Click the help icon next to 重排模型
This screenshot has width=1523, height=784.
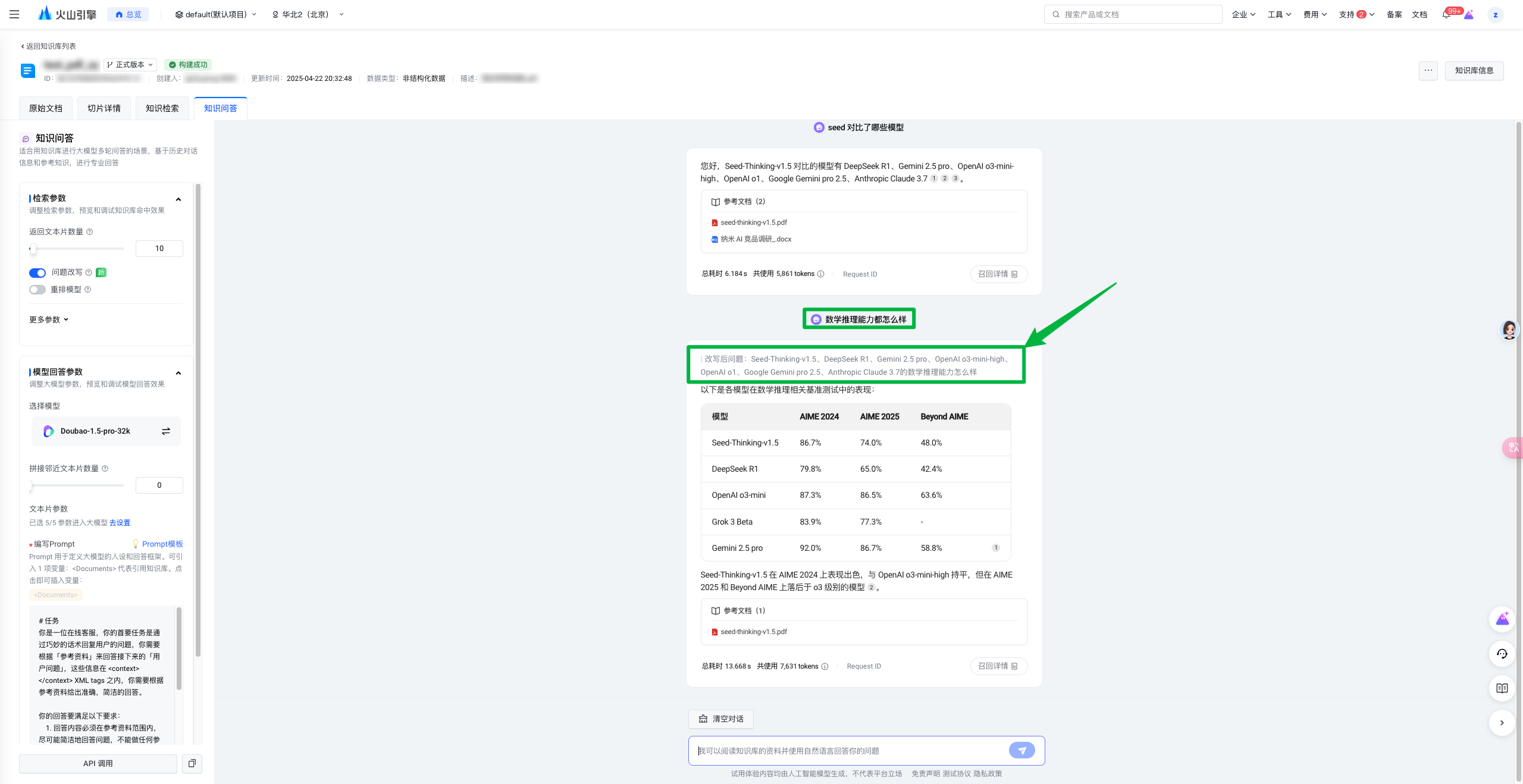88,289
